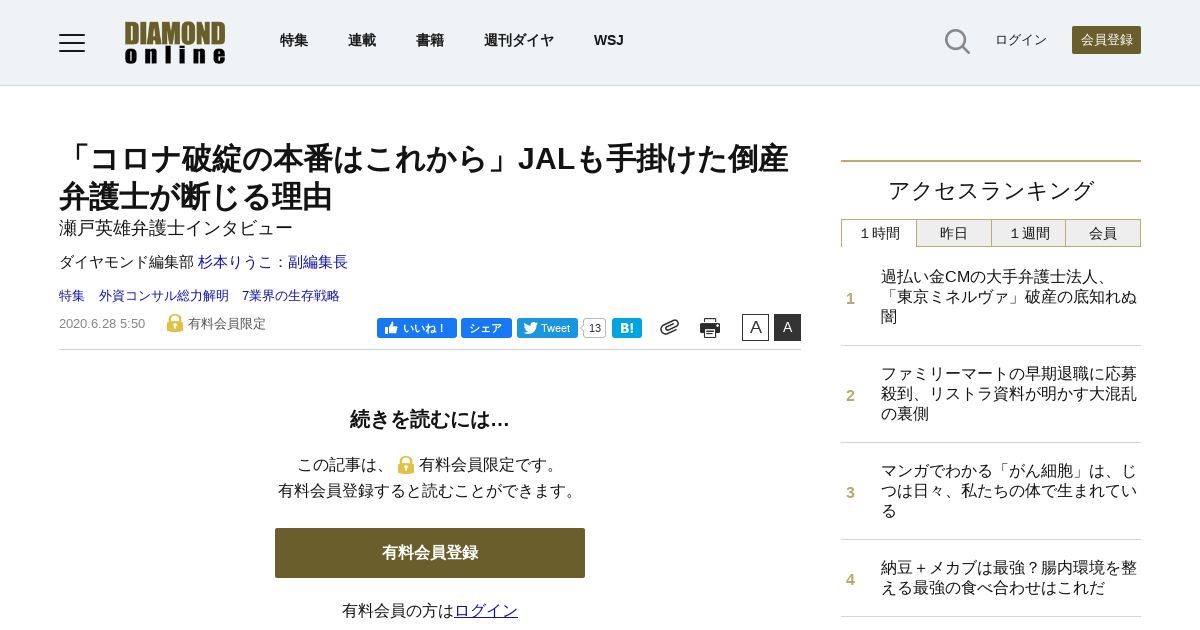1200x630 pixels.
Task: Open the 書籍 menu item
Action: [430, 40]
